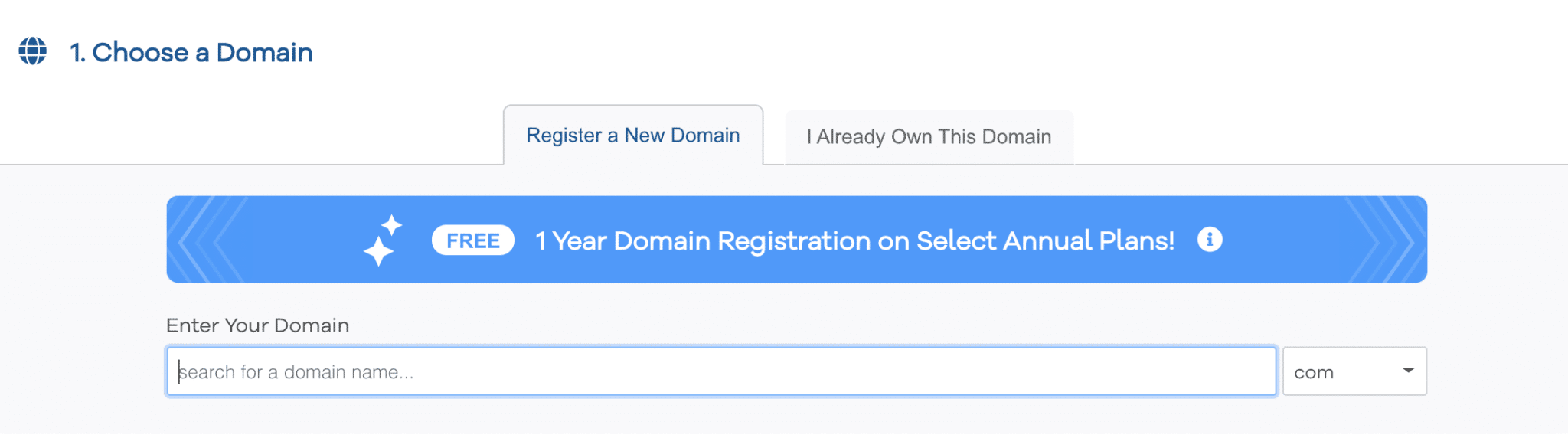The image size is (1568, 435).
Task: Click the right chevron pattern on the banner
Action: 1386,240
